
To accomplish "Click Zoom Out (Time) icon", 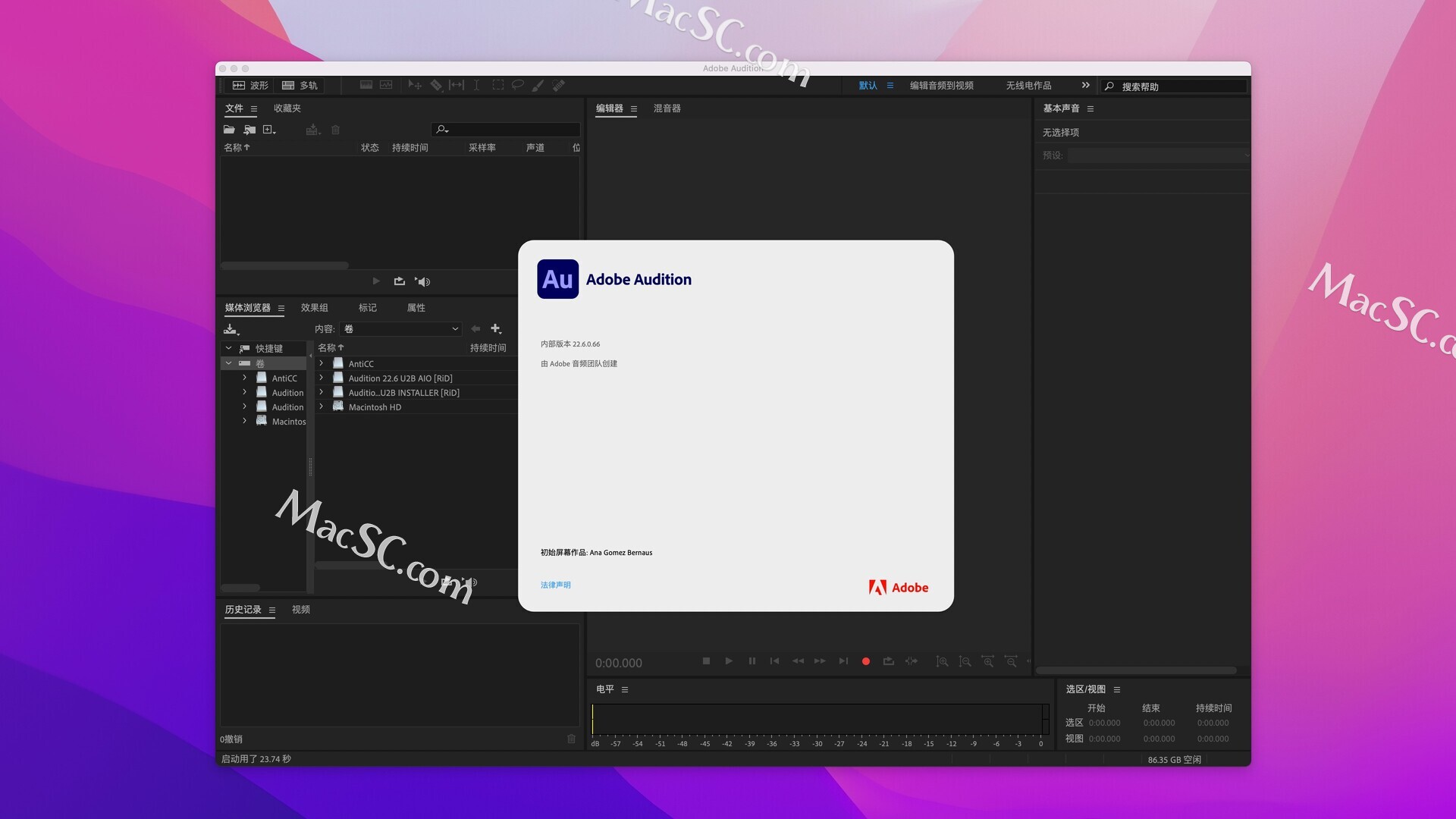I will [1011, 661].
